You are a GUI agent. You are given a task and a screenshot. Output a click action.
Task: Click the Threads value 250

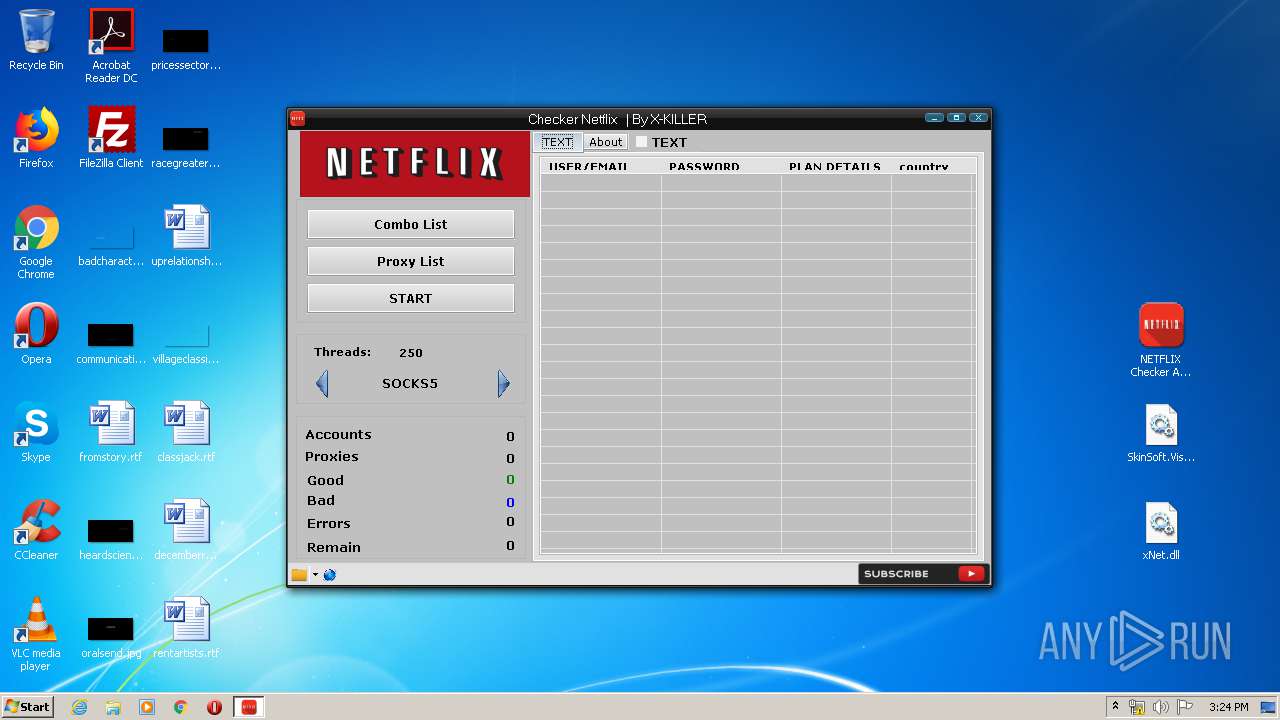pos(411,353)
